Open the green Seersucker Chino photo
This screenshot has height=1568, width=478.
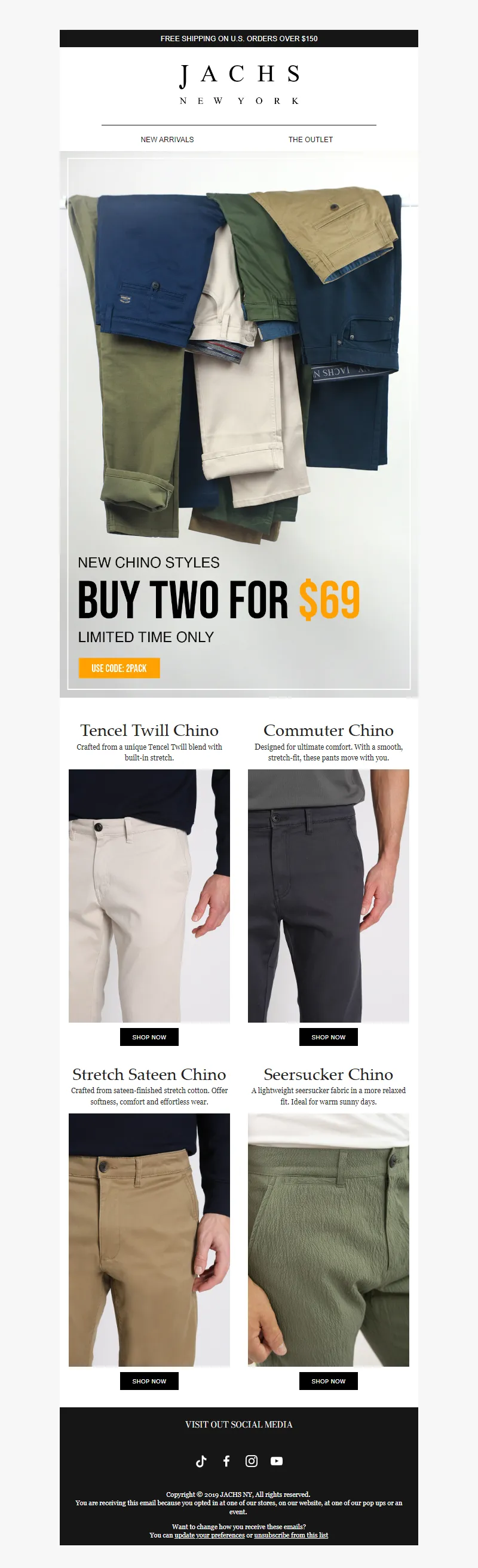pos(328,1240)
